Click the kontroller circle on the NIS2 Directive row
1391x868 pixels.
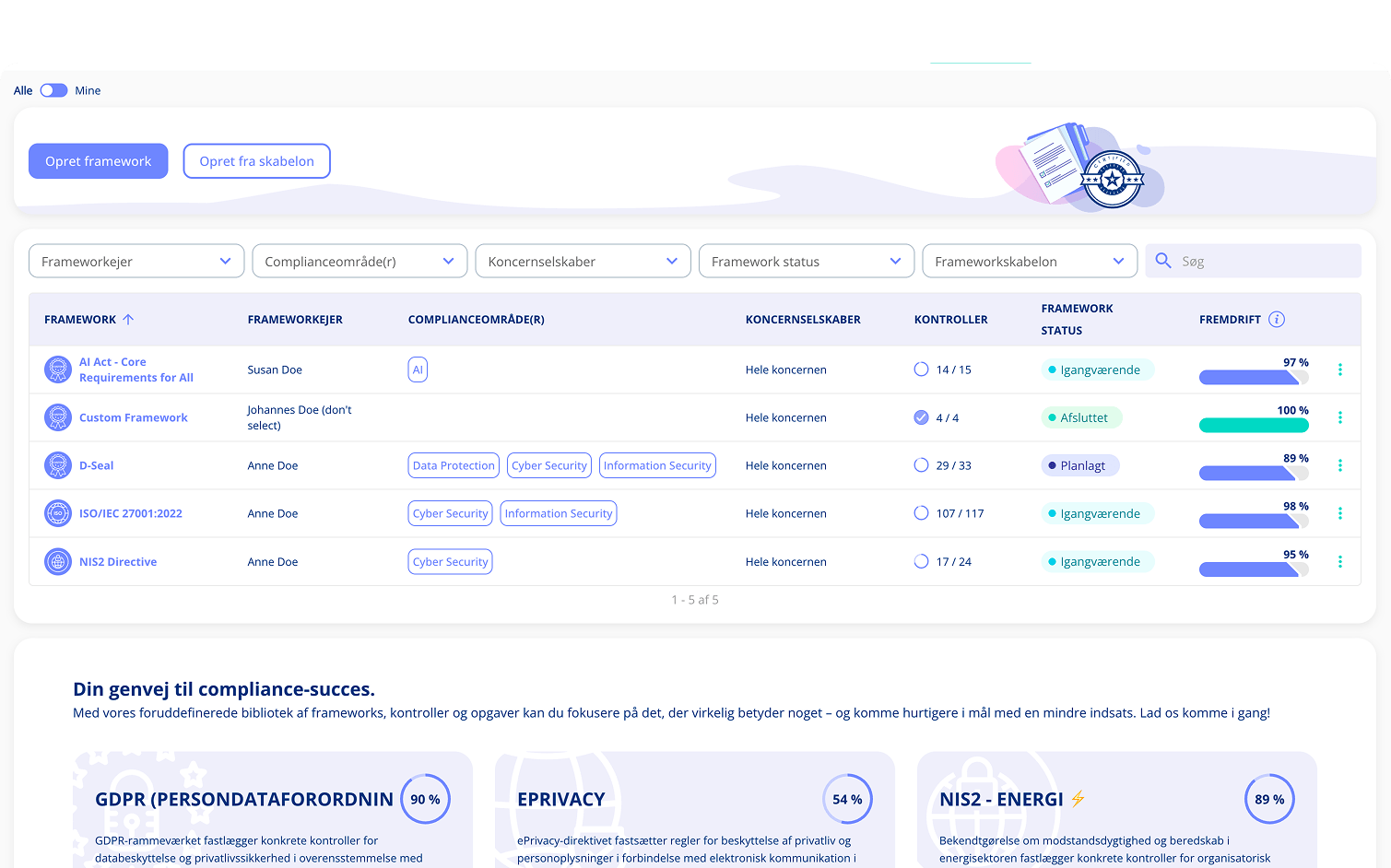(921, 561)
